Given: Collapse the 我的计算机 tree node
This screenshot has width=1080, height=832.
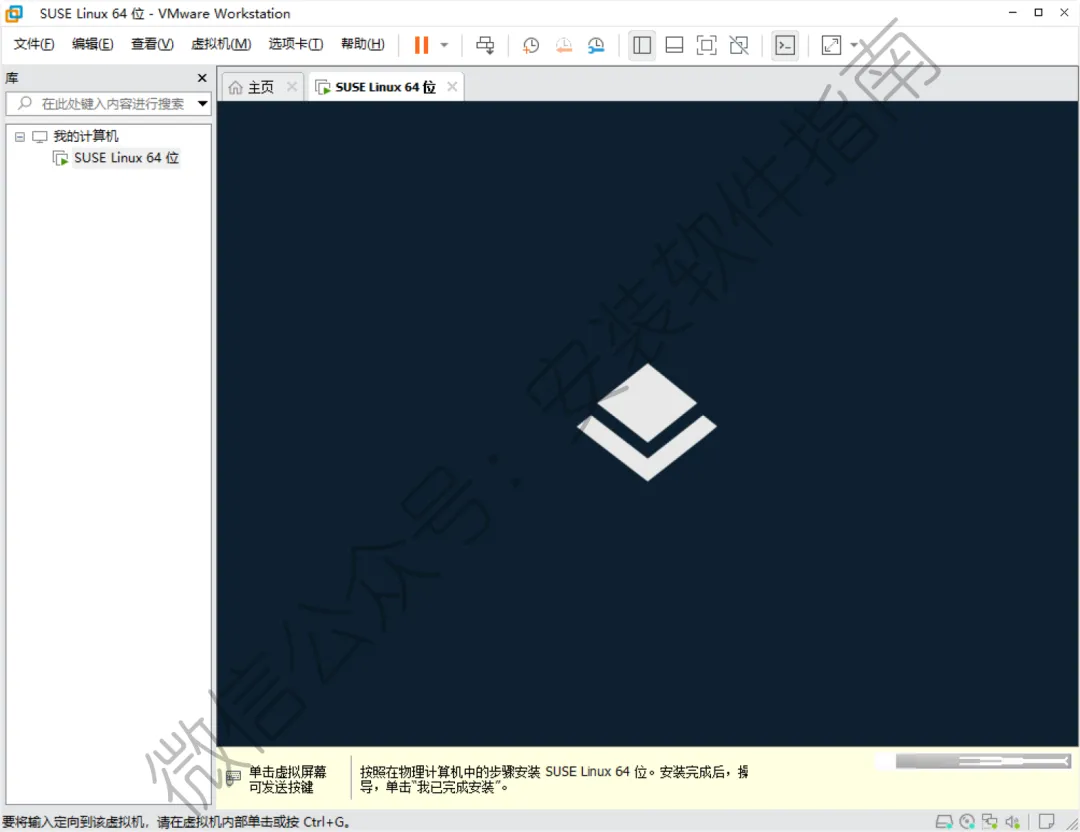Looking at the screenshot, I should [20, 137].
